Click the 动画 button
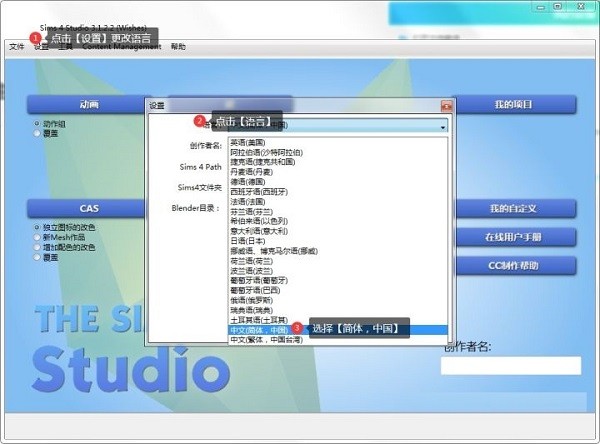The height and width of the screenshot is (444, 600). (x=89, y=104)
